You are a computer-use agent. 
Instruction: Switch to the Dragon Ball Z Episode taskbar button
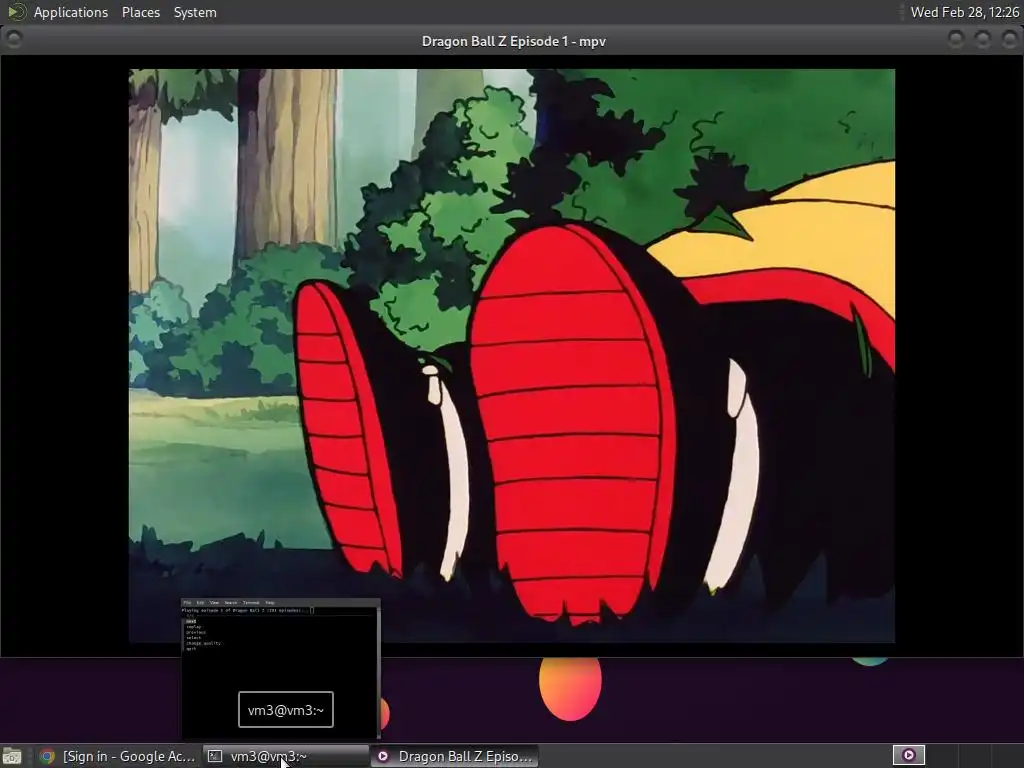tap(455, 756)
